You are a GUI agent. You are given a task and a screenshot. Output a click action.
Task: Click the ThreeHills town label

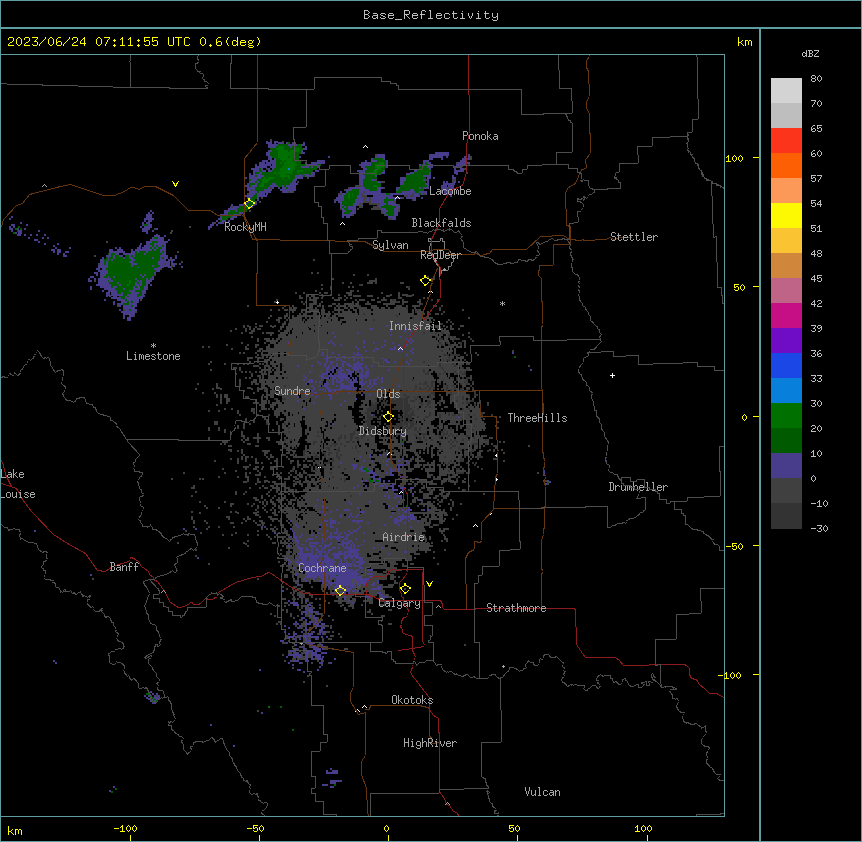coord(537,418)
